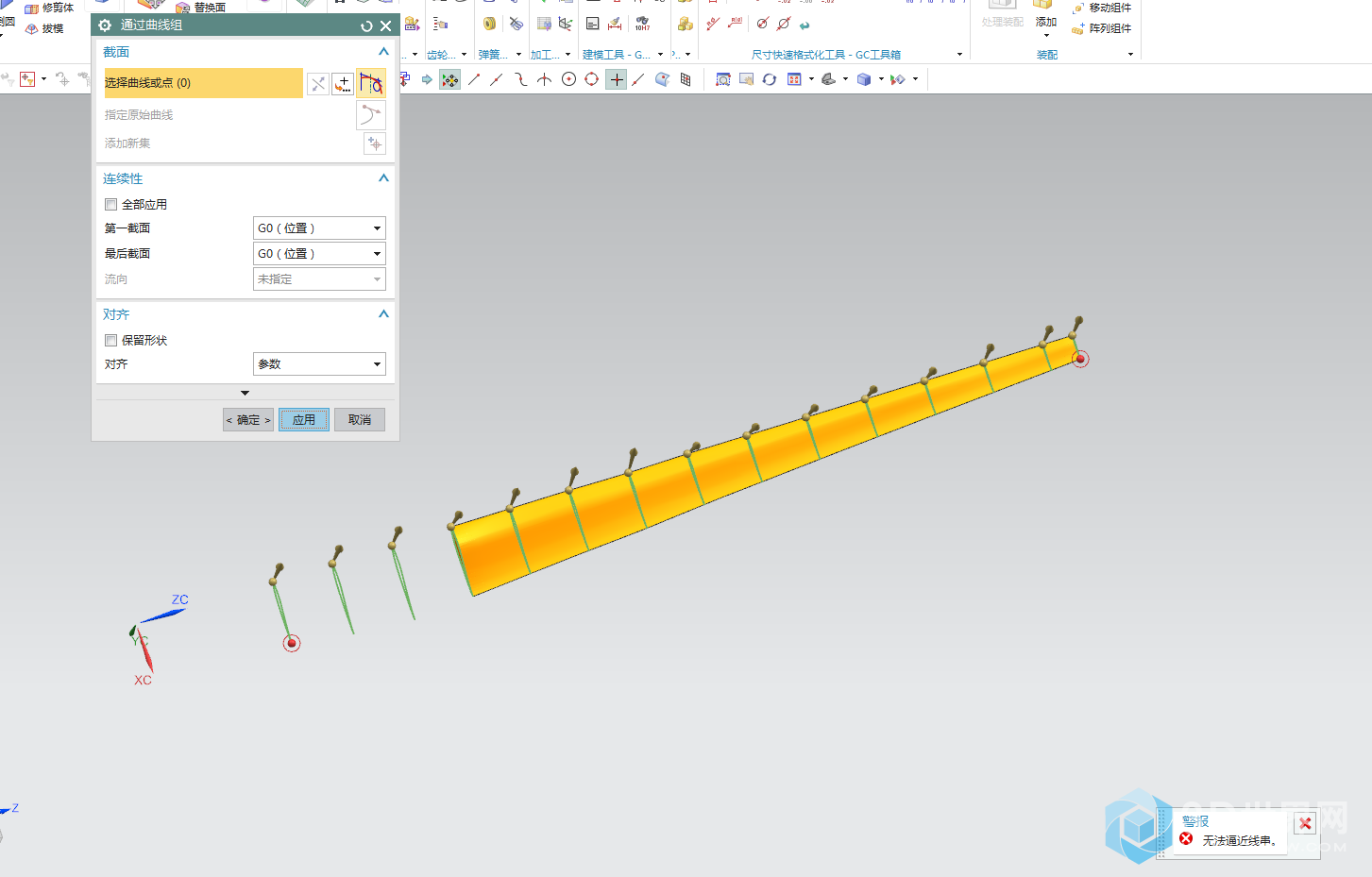The height and width of the screenshot is (877, 1372).
Task: Open the 装配 group dropdown
Action: tap(1130, 55)
